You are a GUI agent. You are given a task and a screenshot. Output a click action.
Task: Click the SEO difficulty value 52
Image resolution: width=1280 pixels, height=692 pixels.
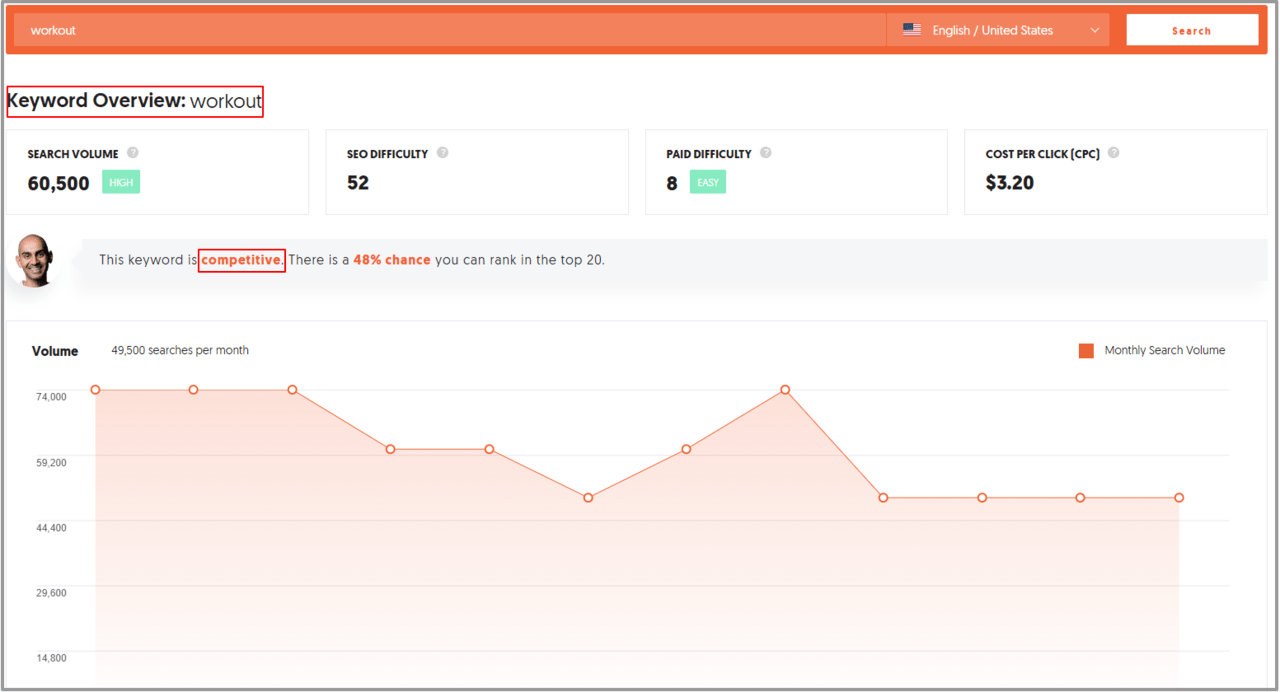pyautogui.click(x=358, y=183)
